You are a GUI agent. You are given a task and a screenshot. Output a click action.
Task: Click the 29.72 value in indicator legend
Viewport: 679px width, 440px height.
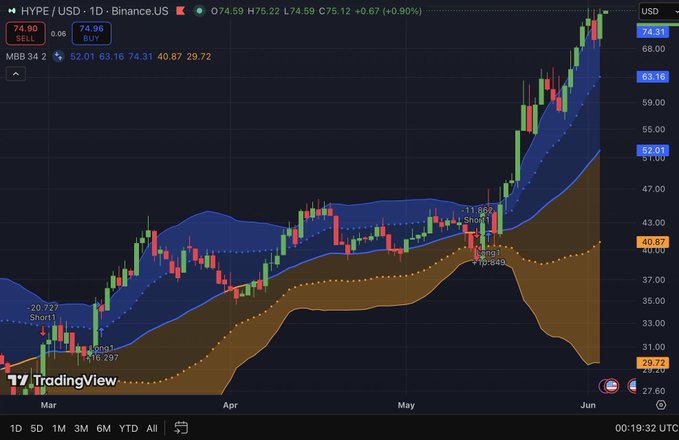click(x=199, y=56)
